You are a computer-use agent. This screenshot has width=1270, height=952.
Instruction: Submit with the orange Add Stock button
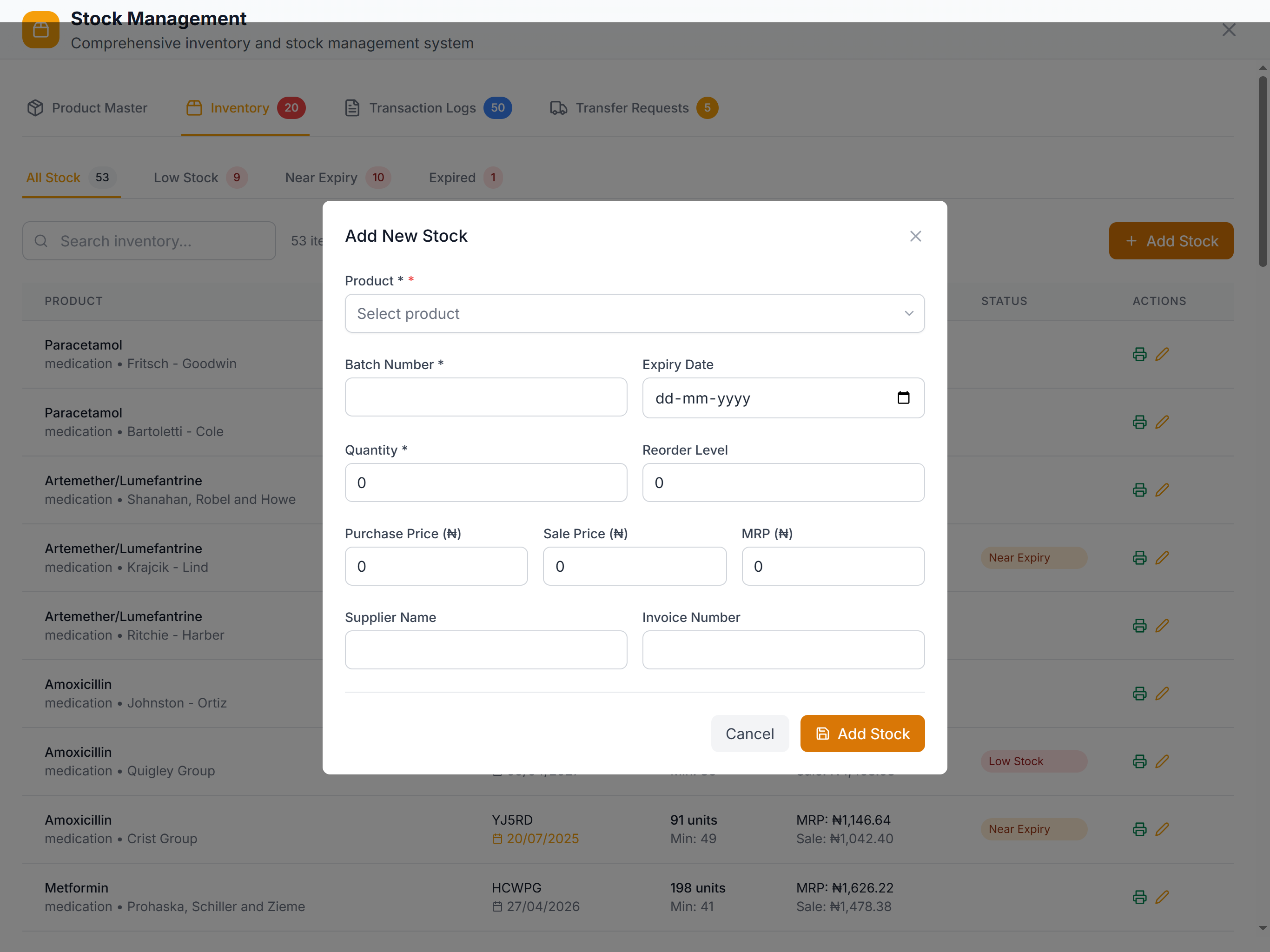[862, 733]
